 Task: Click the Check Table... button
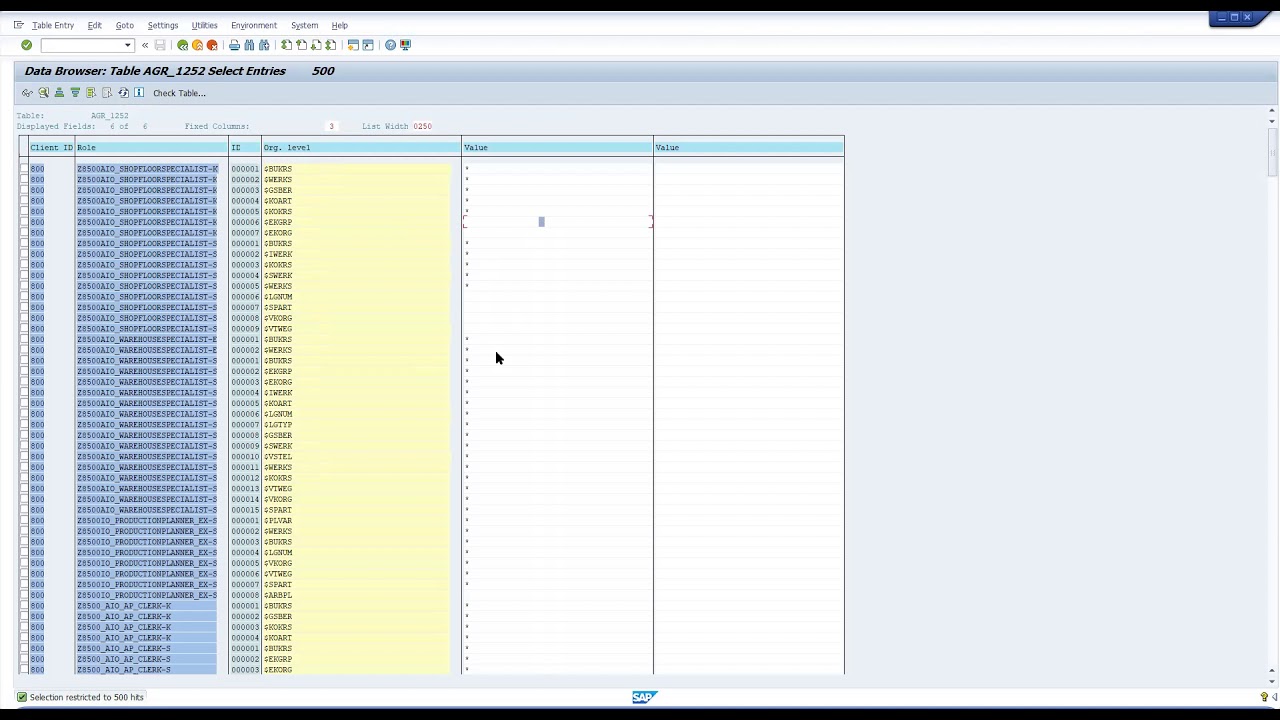click(x=179, y=93)
